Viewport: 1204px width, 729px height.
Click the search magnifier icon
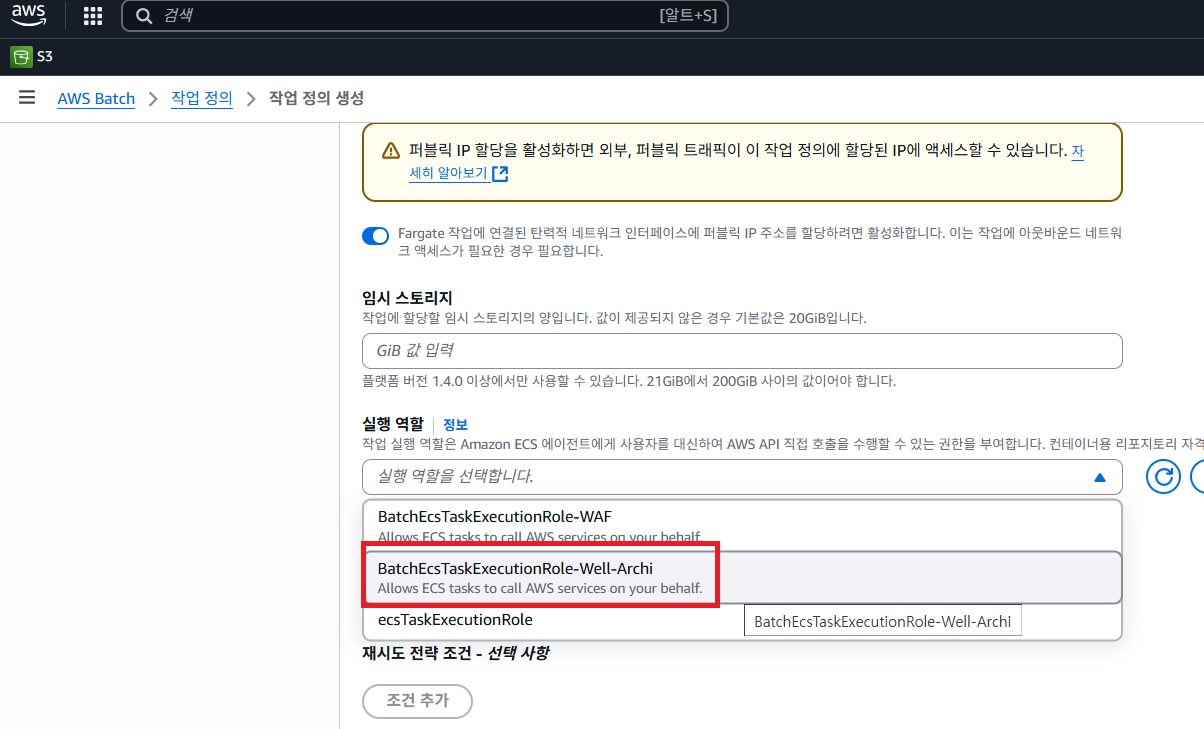(144, 16)
